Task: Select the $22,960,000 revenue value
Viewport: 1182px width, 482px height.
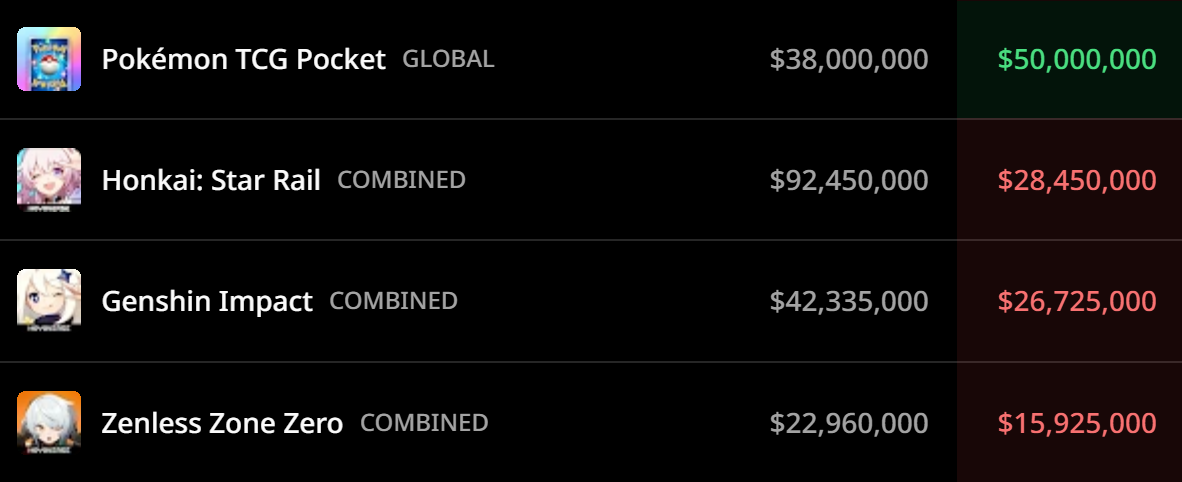Action: point(849,422)
